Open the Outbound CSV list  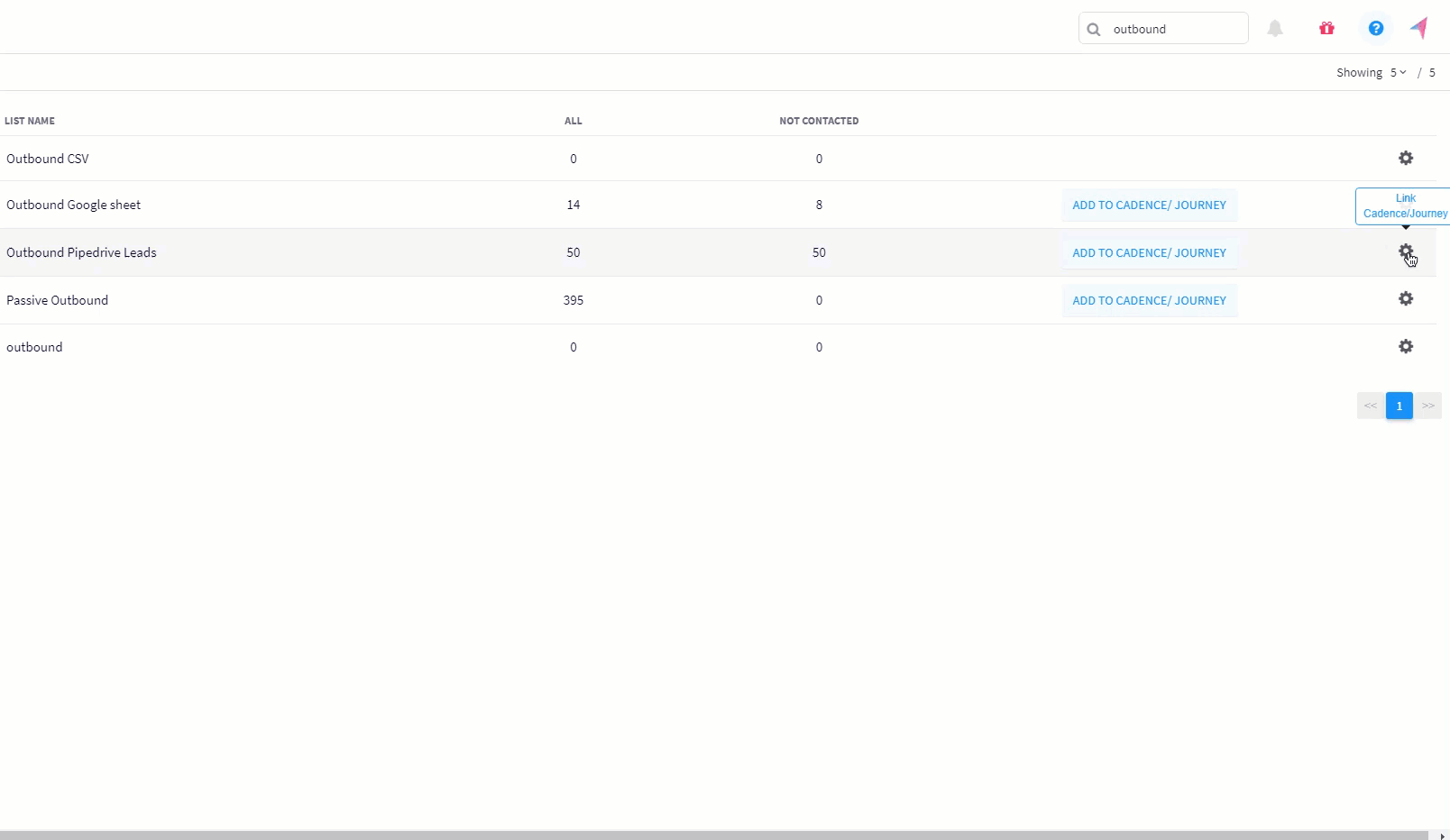(x=48, y=159)
